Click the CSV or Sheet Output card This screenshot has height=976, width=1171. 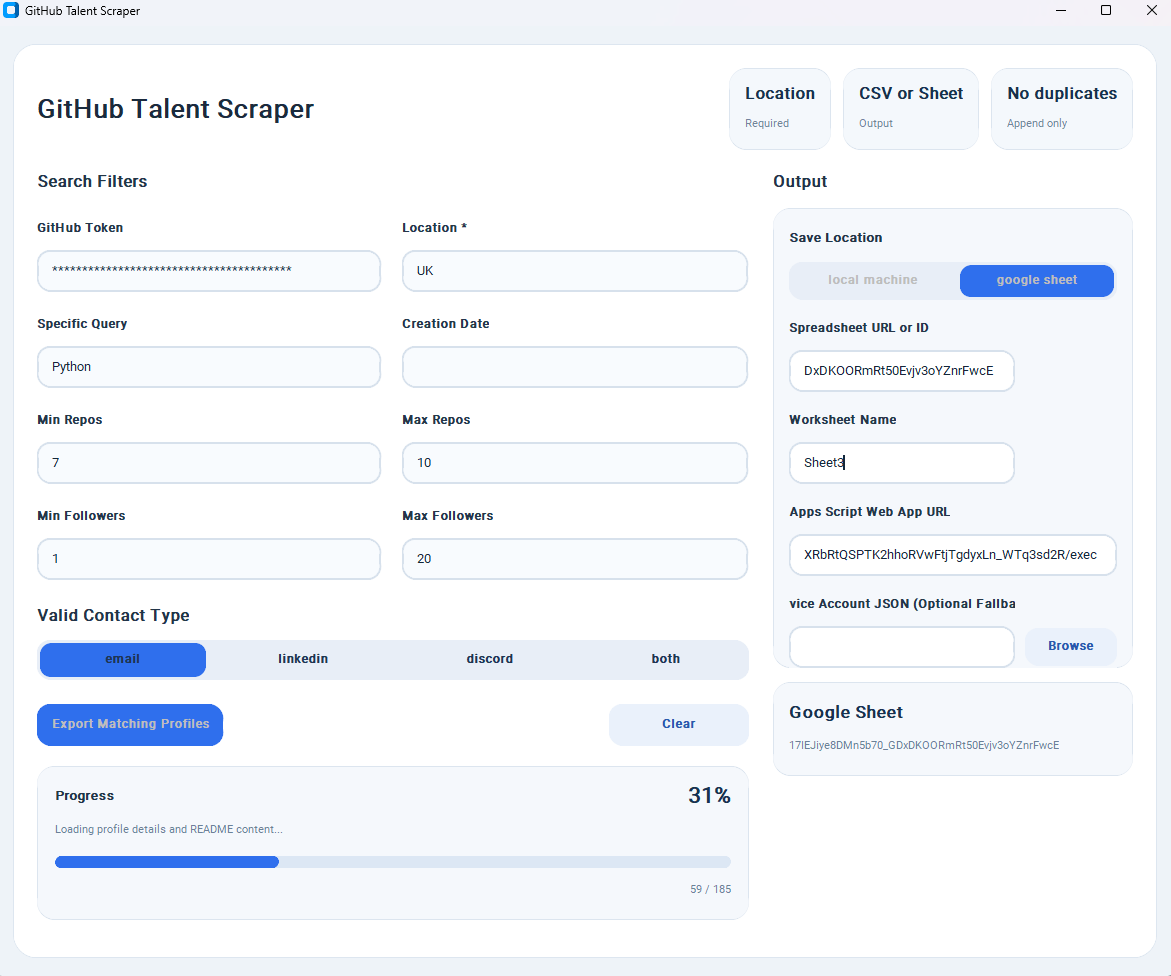910,109
